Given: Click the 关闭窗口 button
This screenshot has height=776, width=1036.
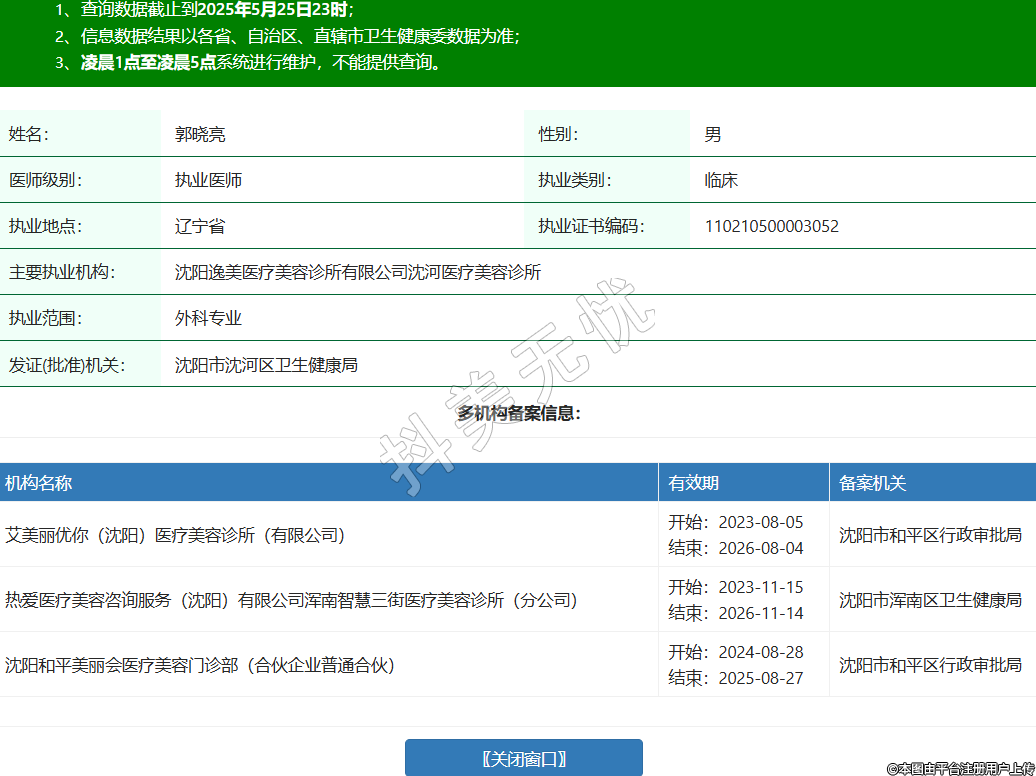Looking at the screenshot, I should pos(523,758).
